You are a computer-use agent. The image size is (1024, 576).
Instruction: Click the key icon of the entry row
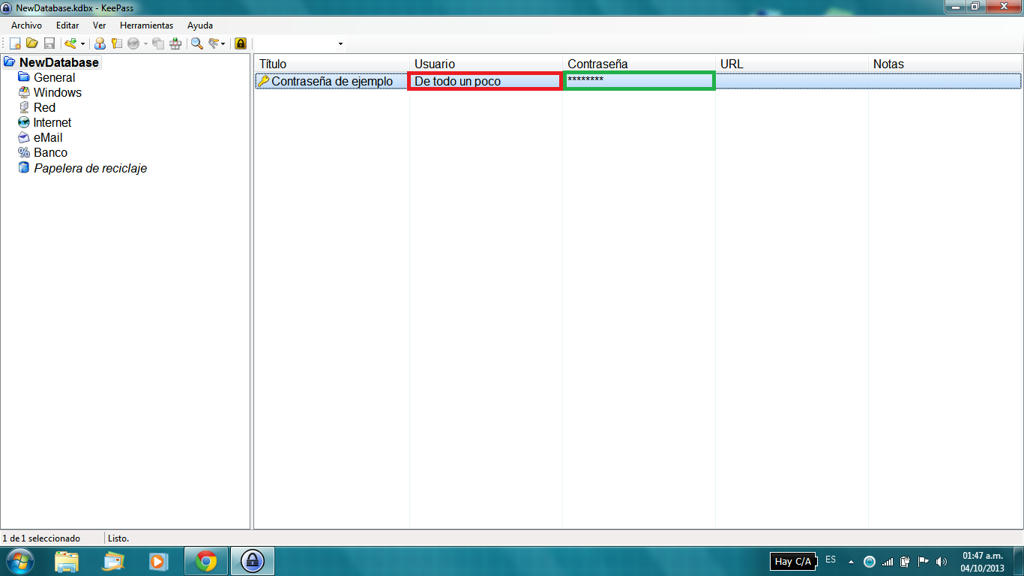(x=263, y=81)
